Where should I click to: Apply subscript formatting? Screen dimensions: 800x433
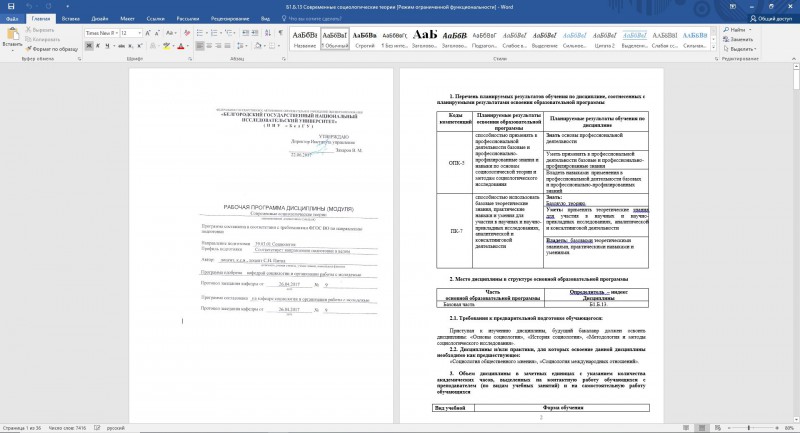[131, 46]
